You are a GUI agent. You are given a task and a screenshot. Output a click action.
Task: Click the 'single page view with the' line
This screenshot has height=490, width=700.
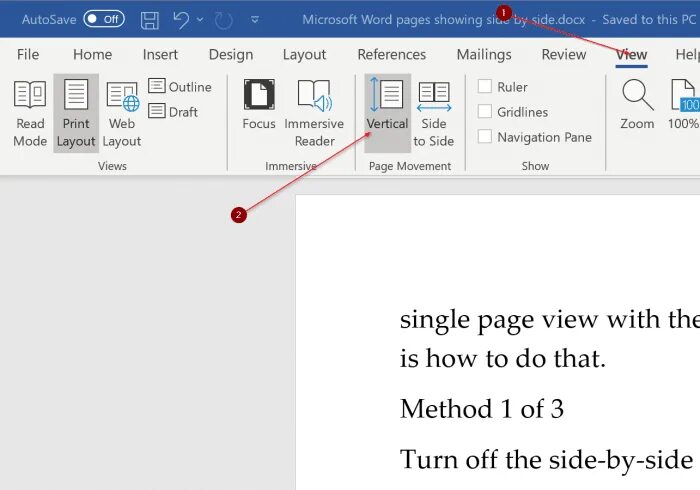[550, 320]
